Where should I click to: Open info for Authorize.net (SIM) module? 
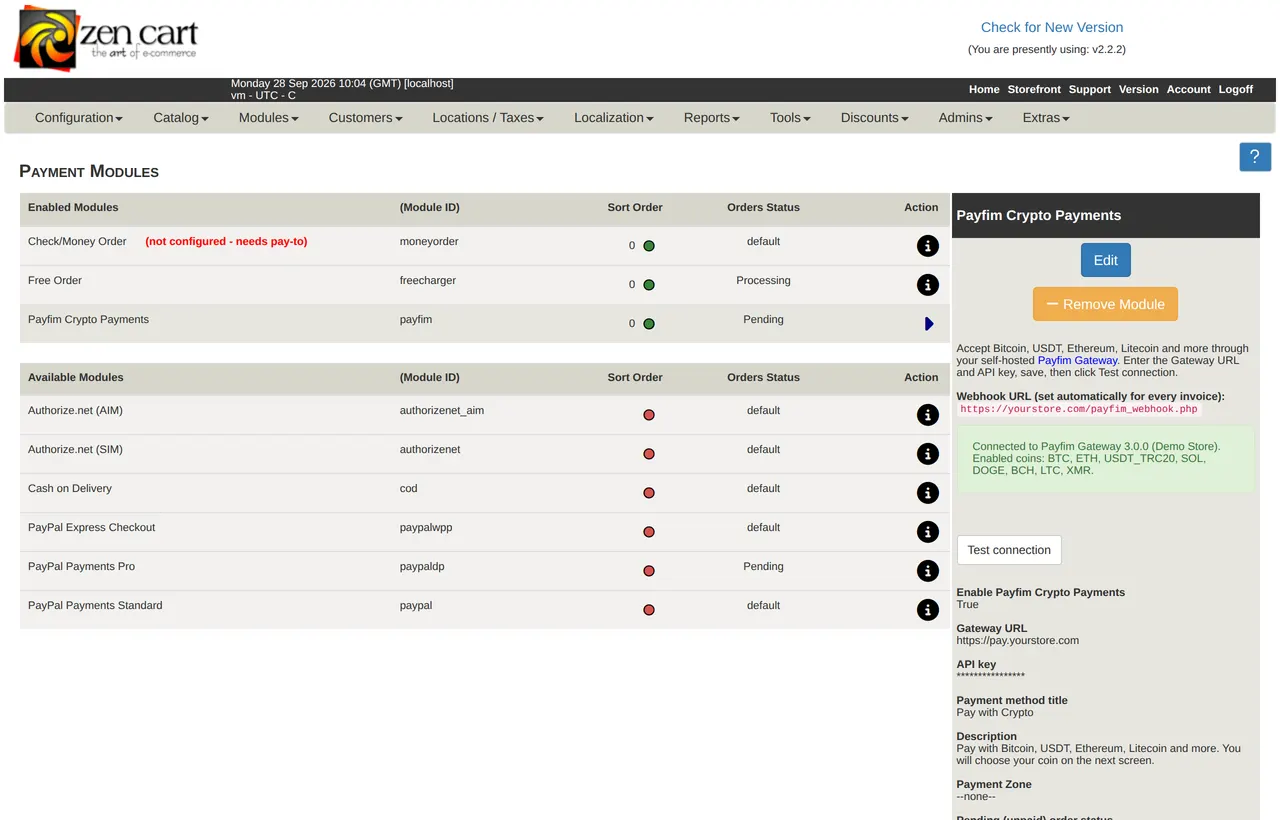(927, 454)
